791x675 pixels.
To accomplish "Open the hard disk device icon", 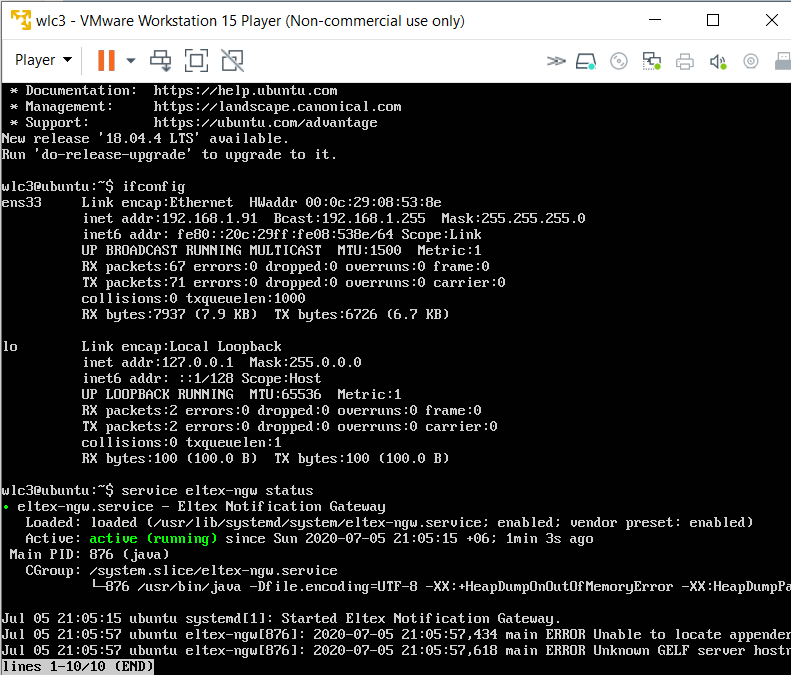I will pos(586,62).
